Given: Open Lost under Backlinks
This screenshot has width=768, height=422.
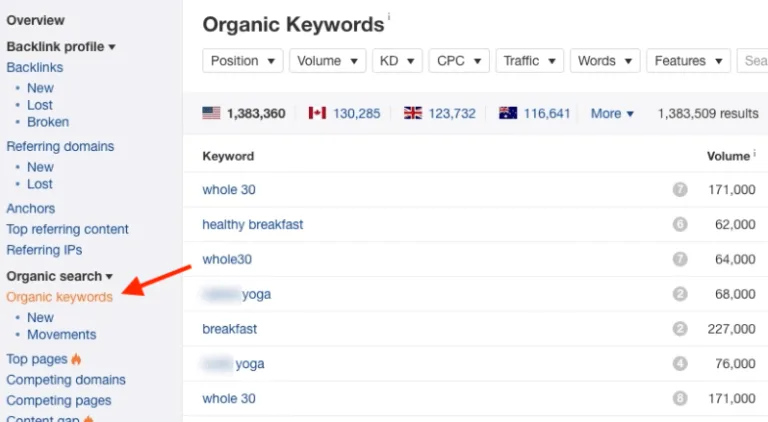Looking at the screenshot, I should (40, 105).
